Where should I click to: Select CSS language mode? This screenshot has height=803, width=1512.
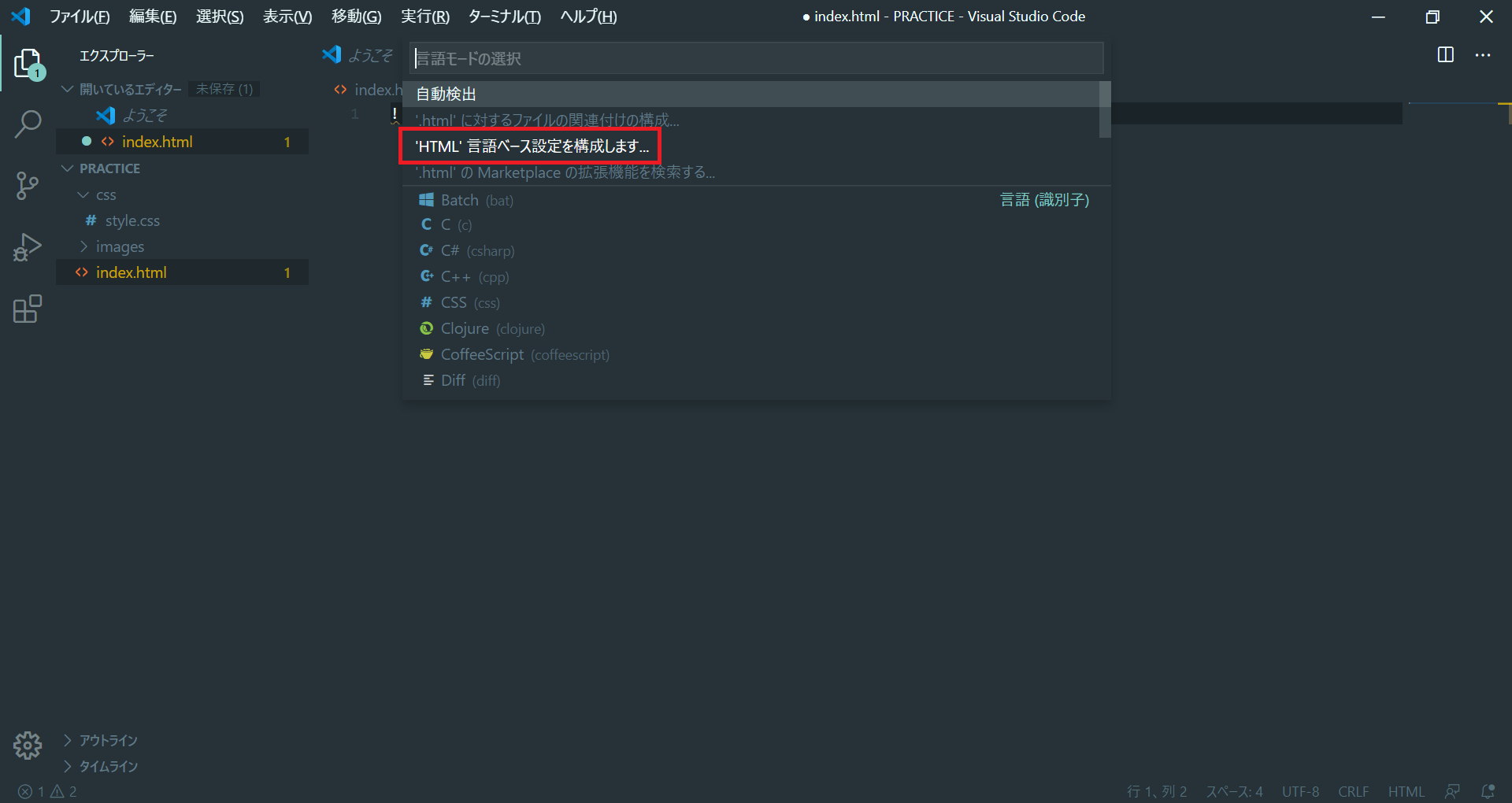[756, 303]
